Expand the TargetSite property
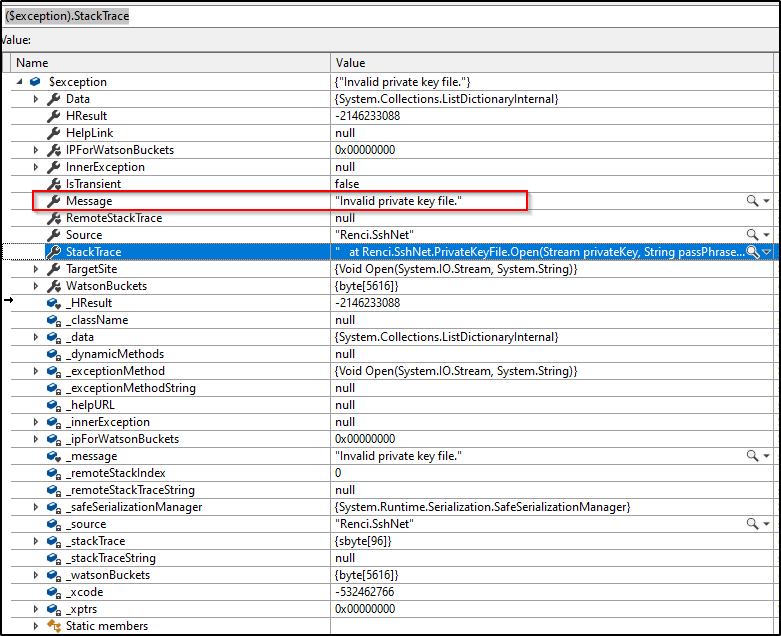 point(36,269)
